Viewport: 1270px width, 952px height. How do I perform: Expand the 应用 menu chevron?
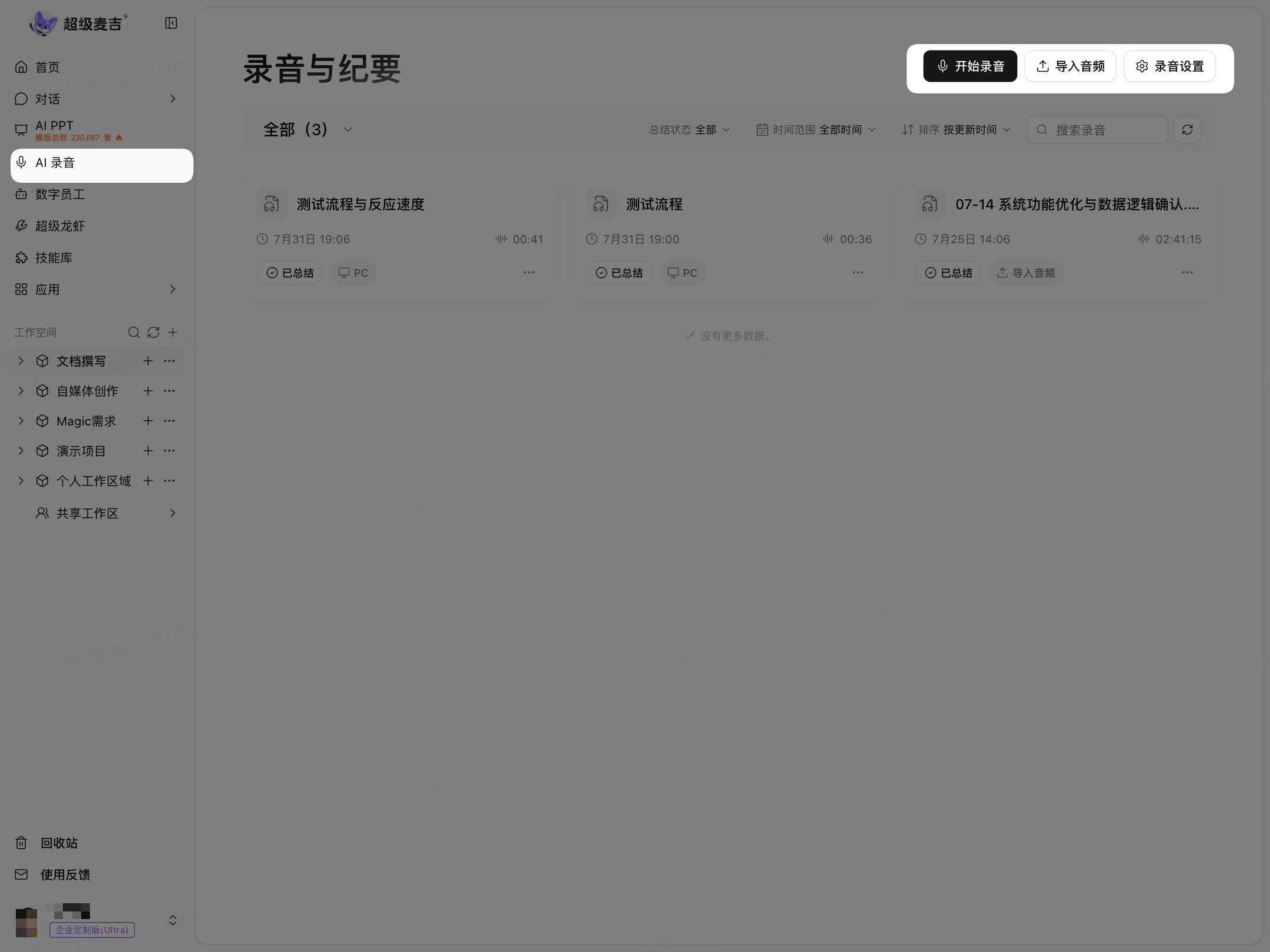click(172, 289)
